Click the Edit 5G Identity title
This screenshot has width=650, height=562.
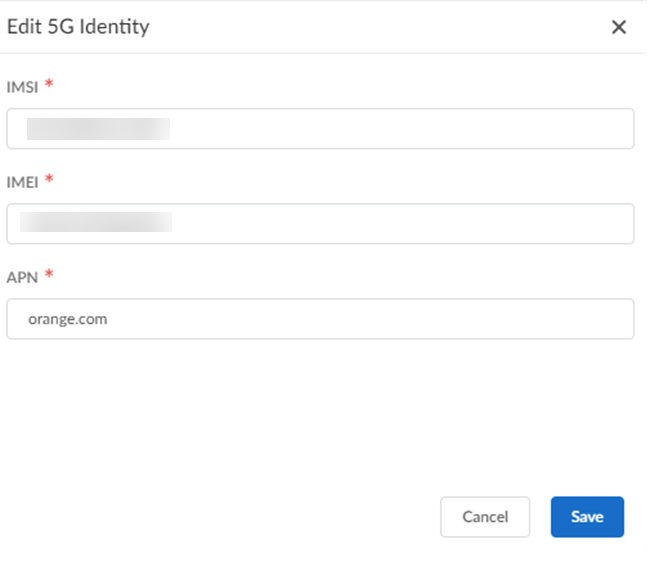(78, 27)
